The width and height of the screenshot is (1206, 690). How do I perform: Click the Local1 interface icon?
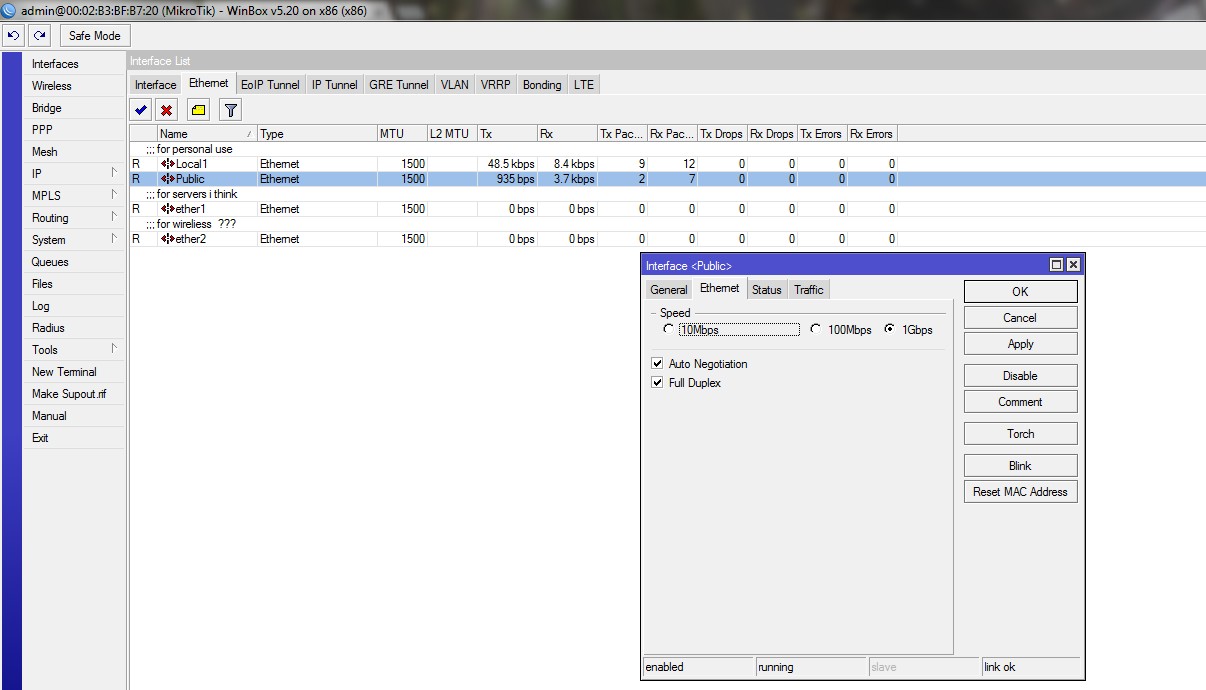click(167, 163)
